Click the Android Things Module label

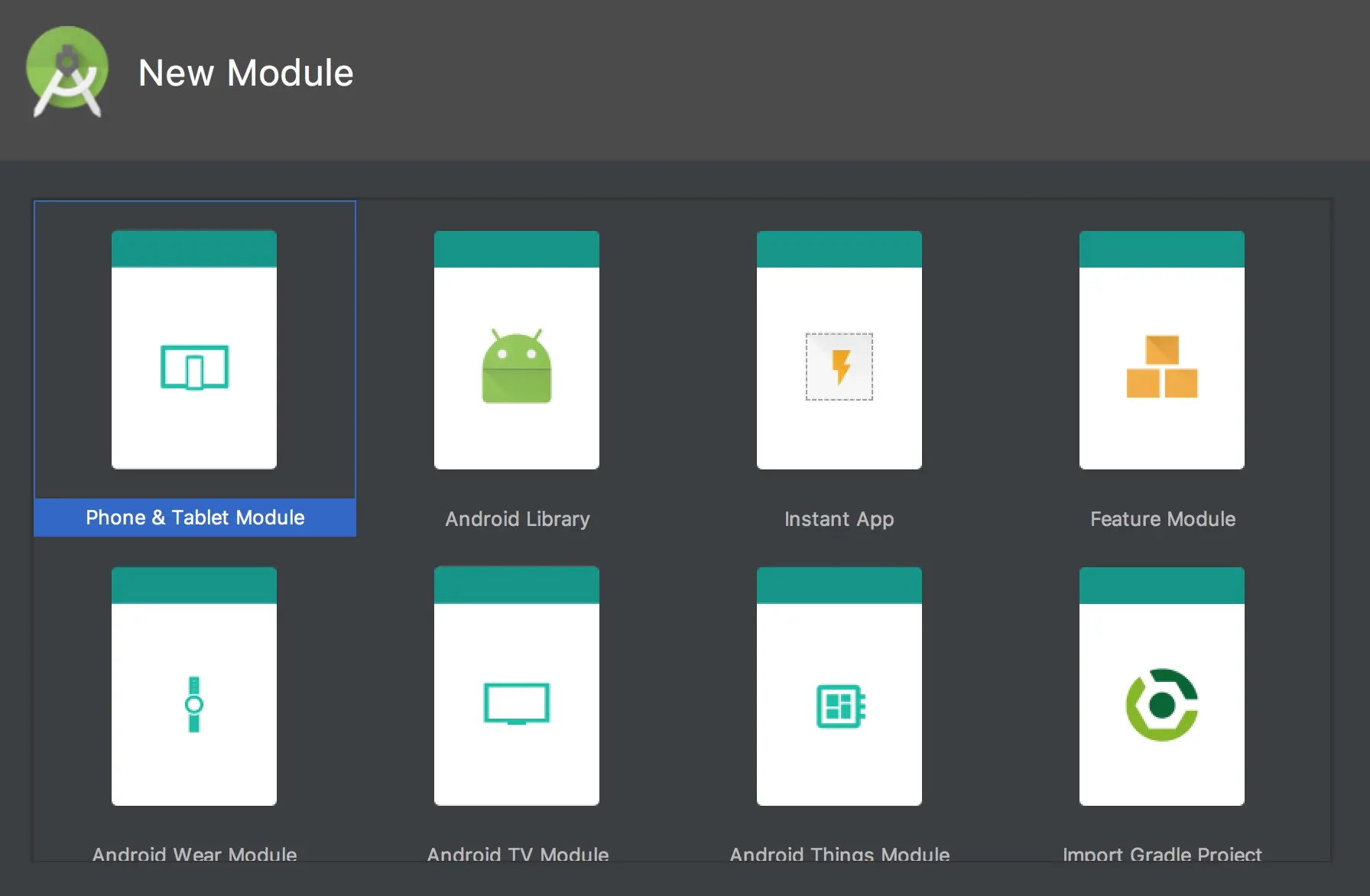coord(839,854)
